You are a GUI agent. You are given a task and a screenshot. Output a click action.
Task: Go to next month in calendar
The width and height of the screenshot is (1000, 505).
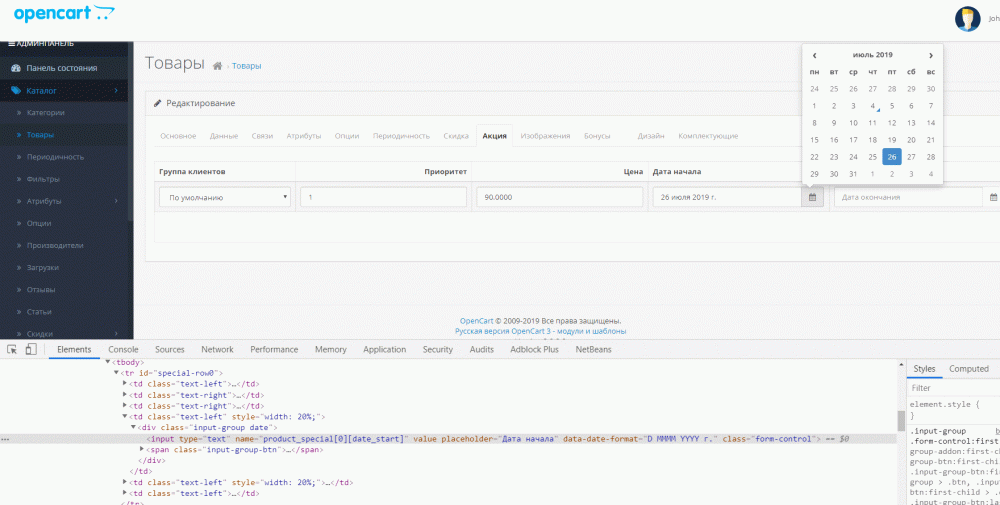click(x=930, y=55)
